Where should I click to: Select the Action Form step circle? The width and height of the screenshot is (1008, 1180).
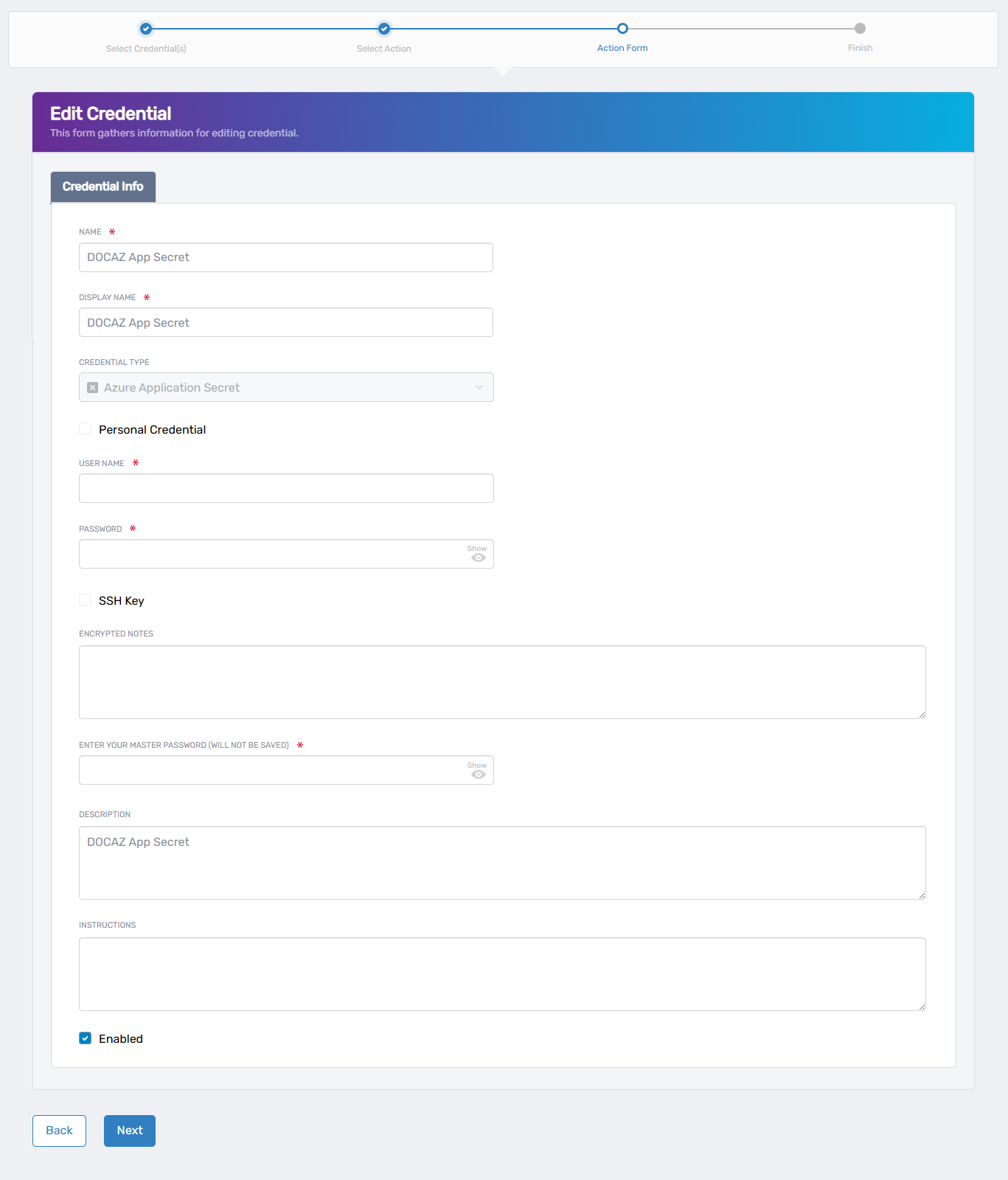(x=622, y=28)
